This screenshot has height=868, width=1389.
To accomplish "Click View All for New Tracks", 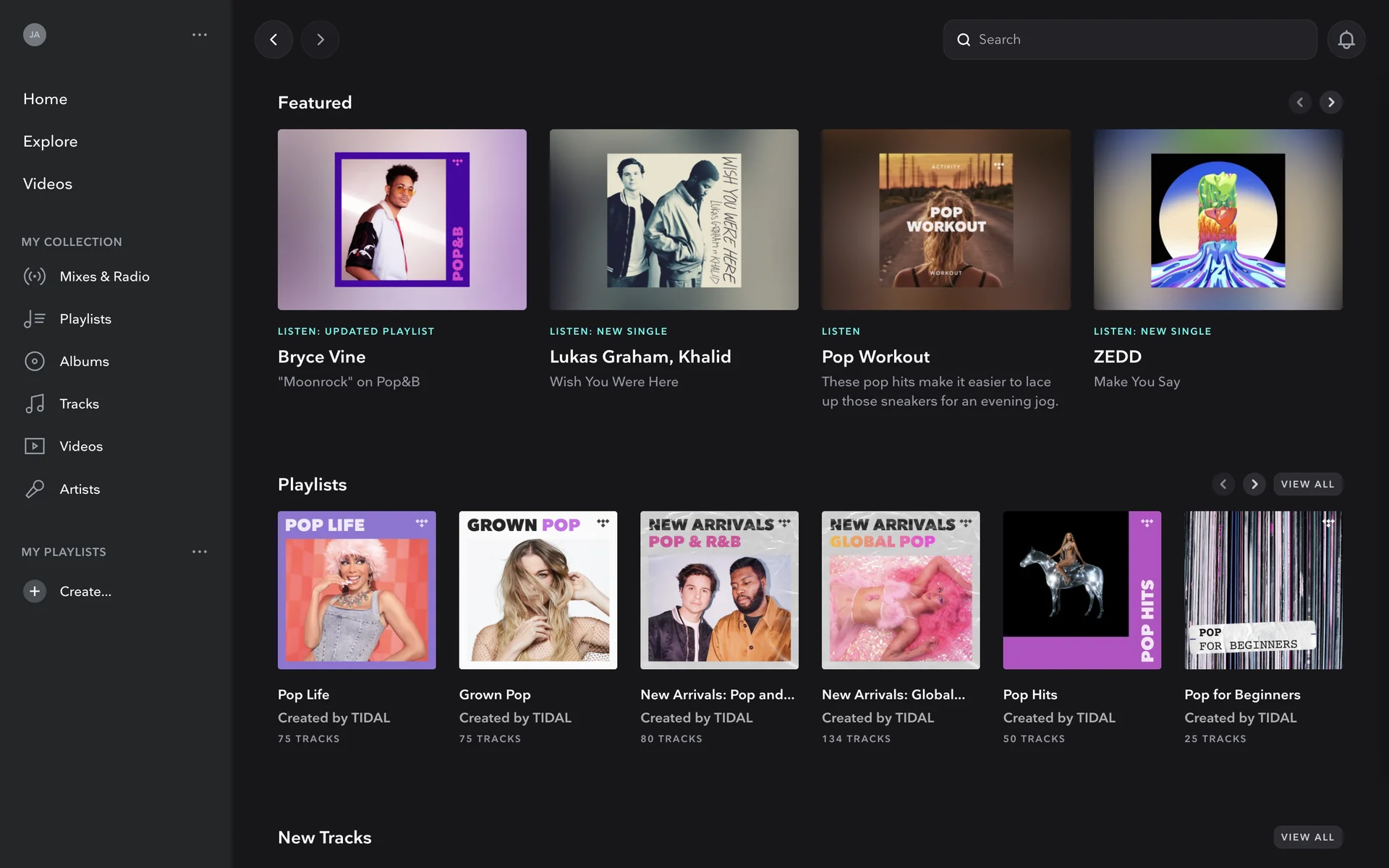I will (x=1307, y=837).
